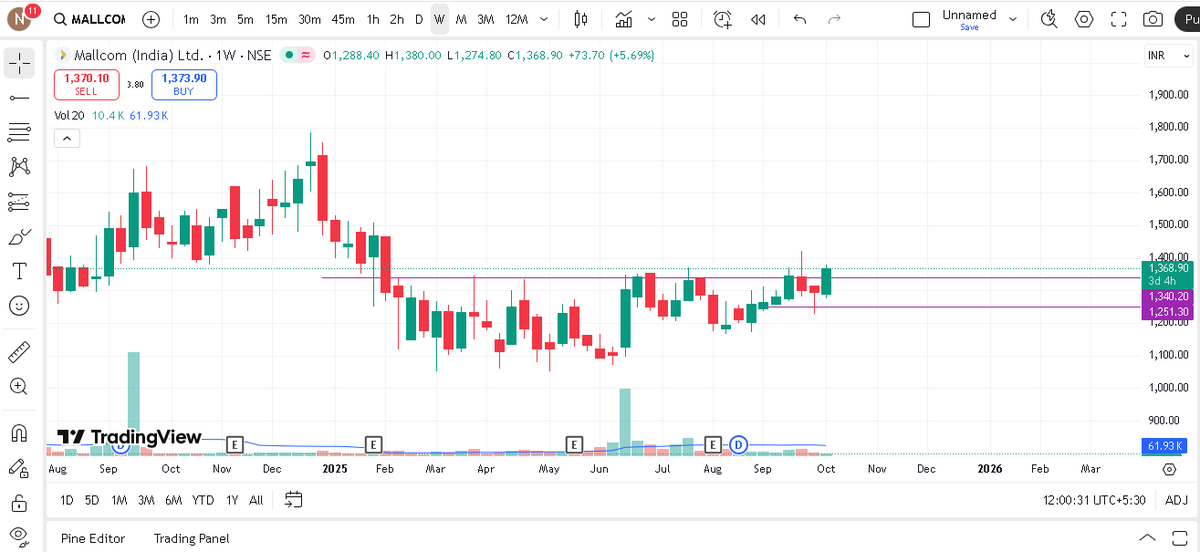The width and height of the screenshot is (1200, 552).
Task: Undo the last chart action
Action: (799, 19)
